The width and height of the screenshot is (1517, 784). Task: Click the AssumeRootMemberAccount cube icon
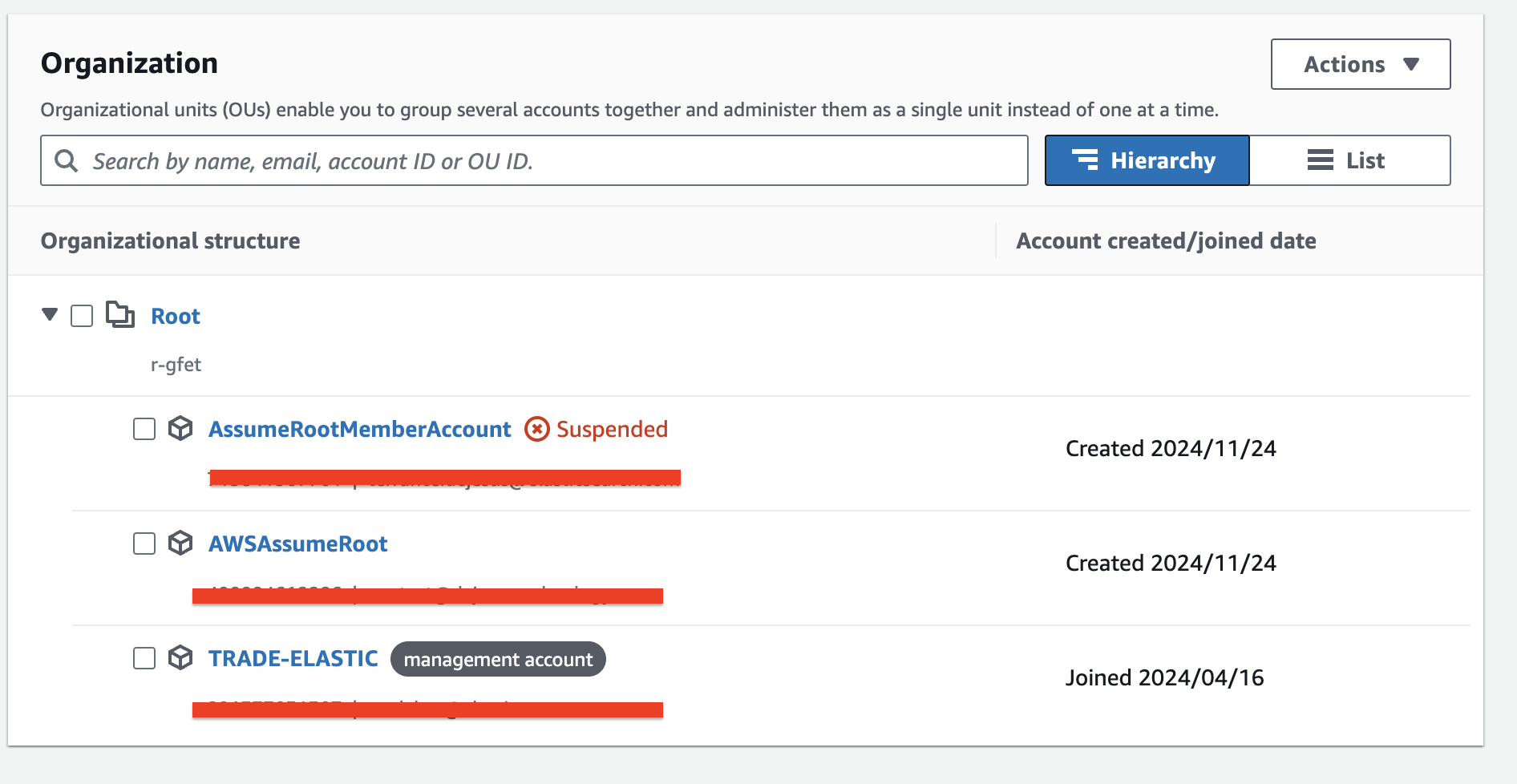coord(180,429)
